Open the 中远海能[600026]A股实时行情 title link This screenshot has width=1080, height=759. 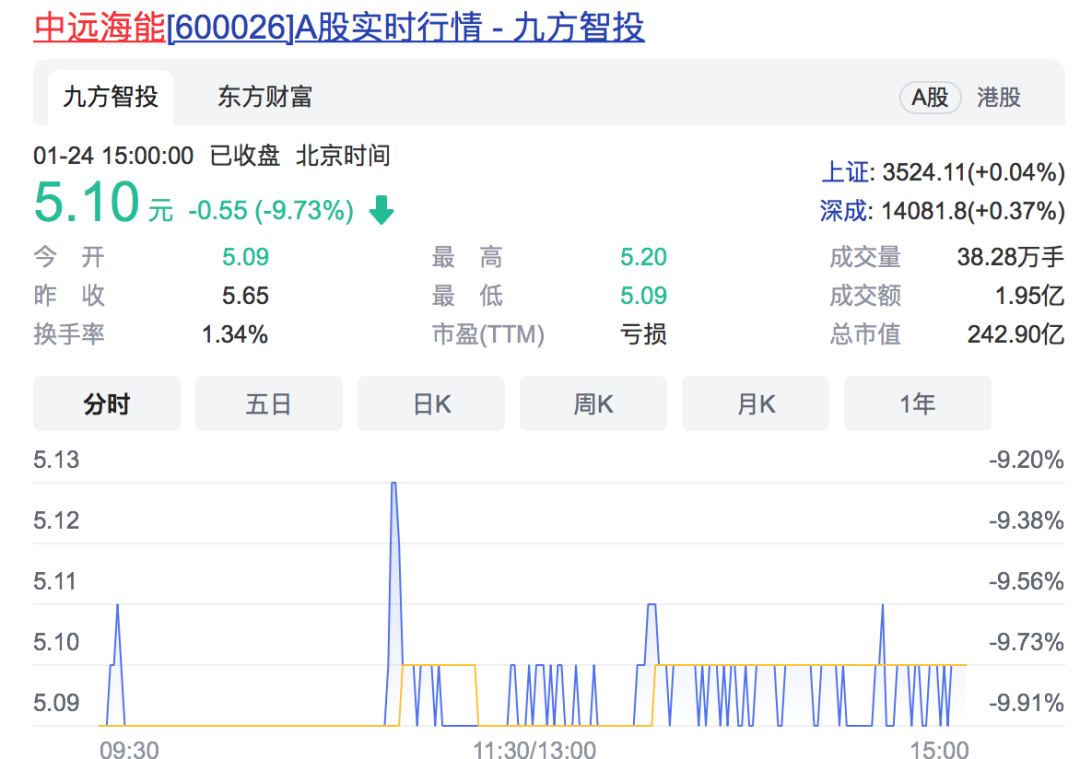pyautogui.click(x=339, y=28)
